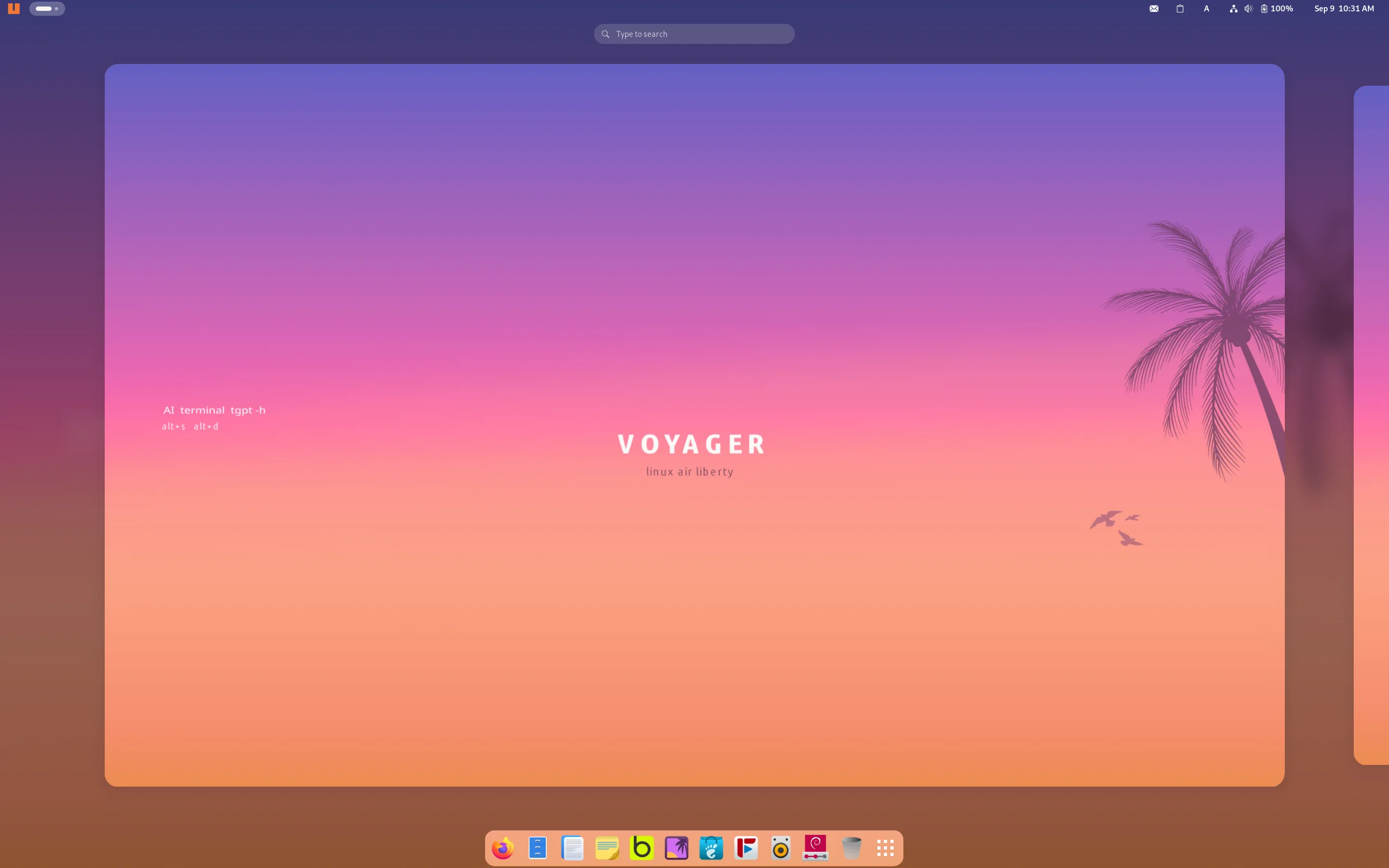
Task: Launch the document editor from the dock
Action: tap(572, 847)
